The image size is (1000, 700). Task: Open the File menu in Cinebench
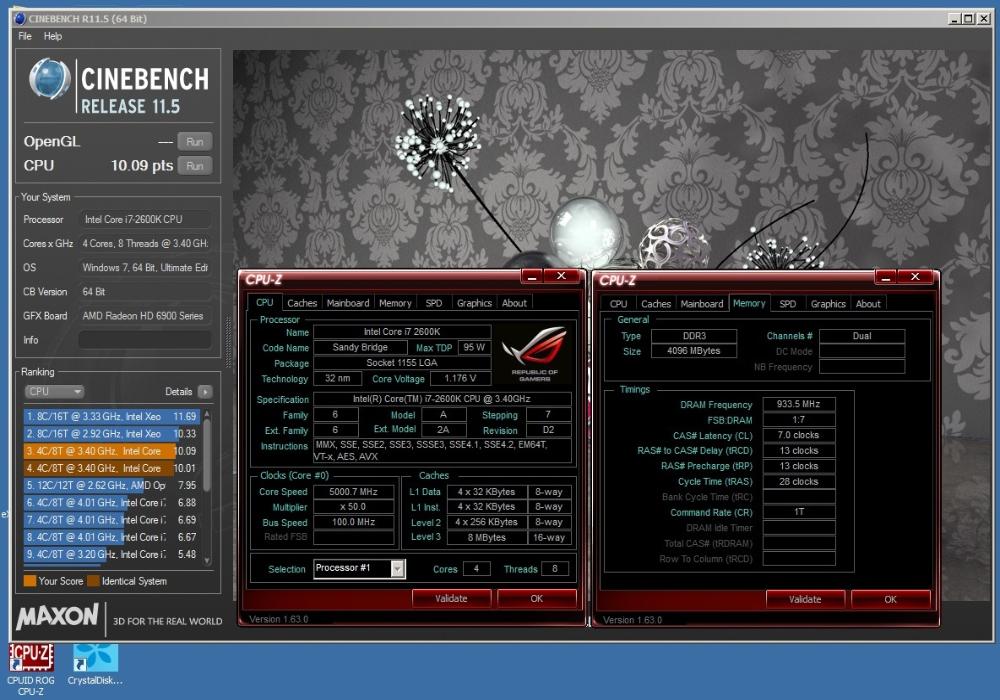25,36
